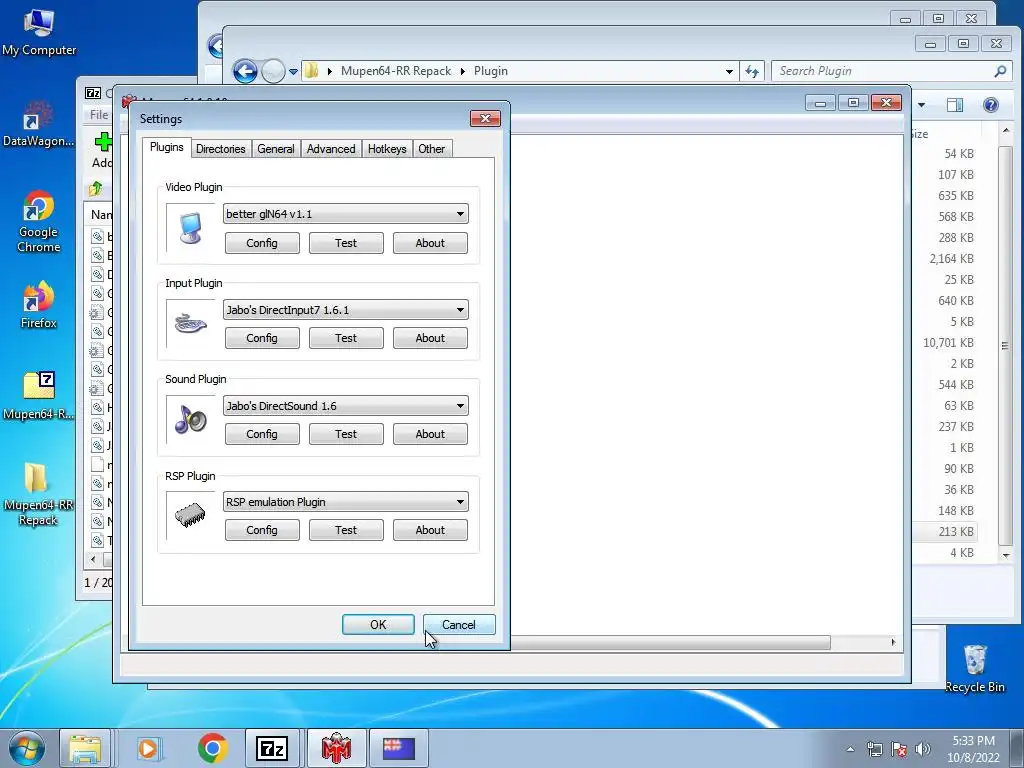Image resolution: width=1024 pixels, height=768 pixels.
Task: Switch to Mupen64 taskbar button
Action: point(336,748)
